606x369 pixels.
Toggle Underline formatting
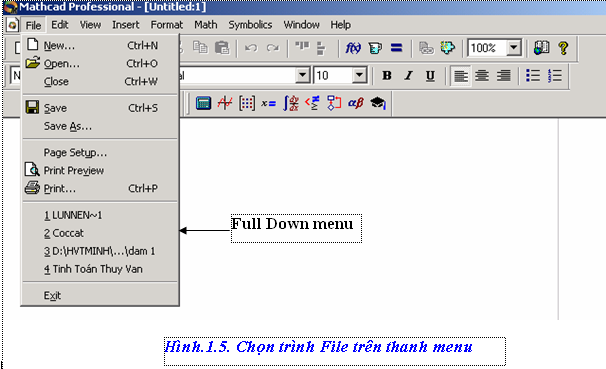point(430,75)
